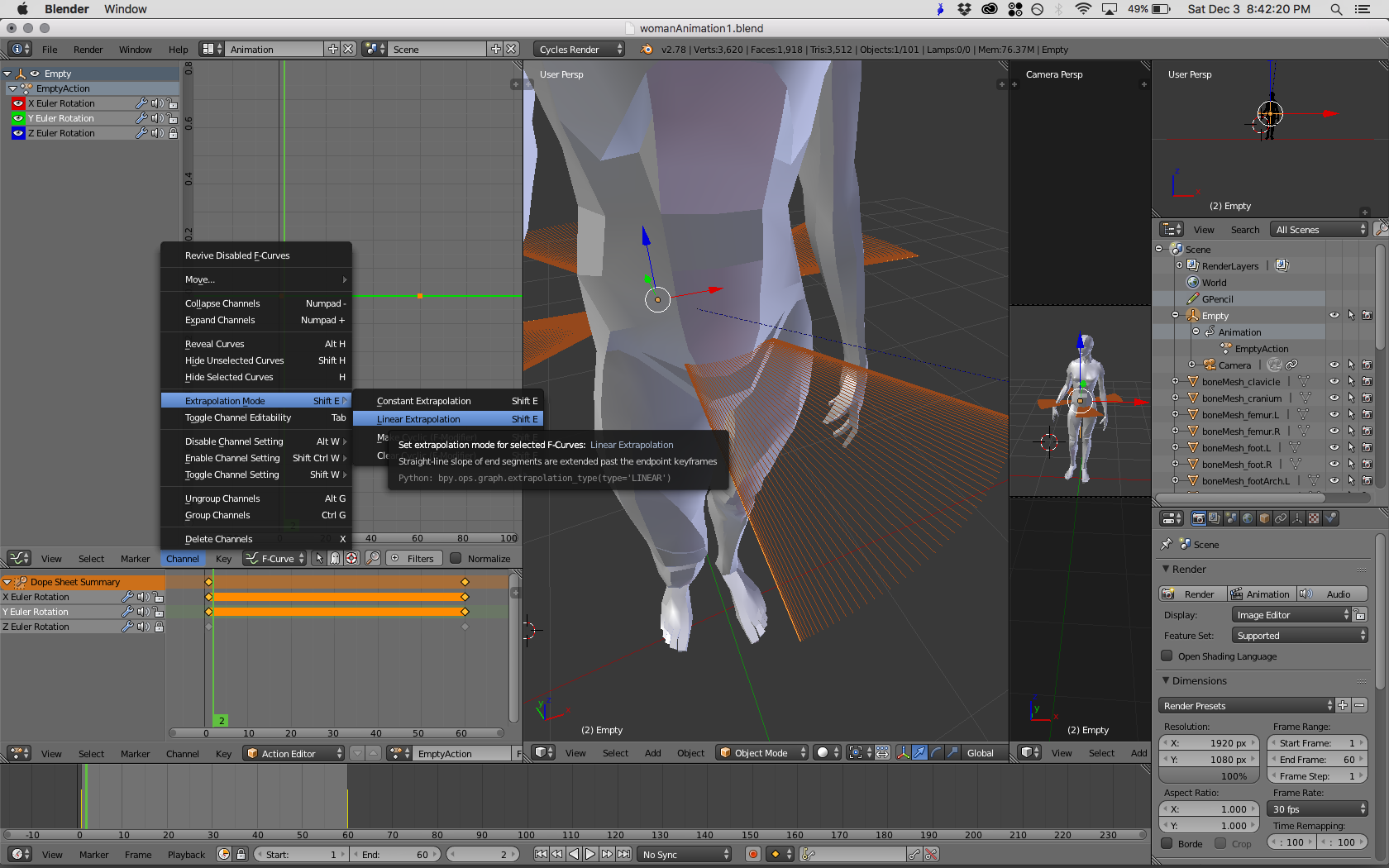This screenshot has height=868, width=1389.
Task: Open the Texture properties checker tab icon
Action: click(x=1314, y=518)
